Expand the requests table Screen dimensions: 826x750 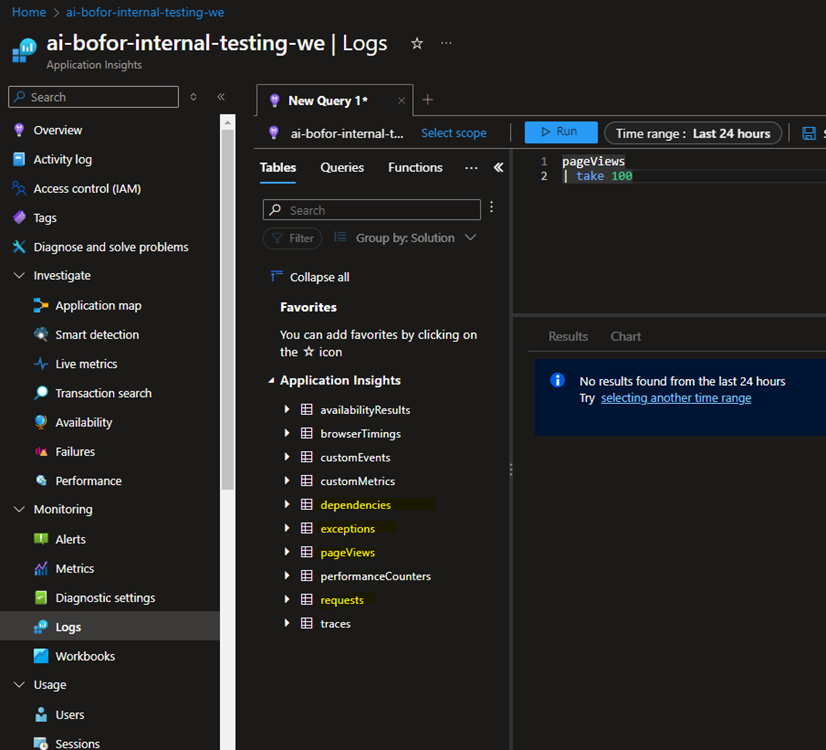tap(287, 599)
